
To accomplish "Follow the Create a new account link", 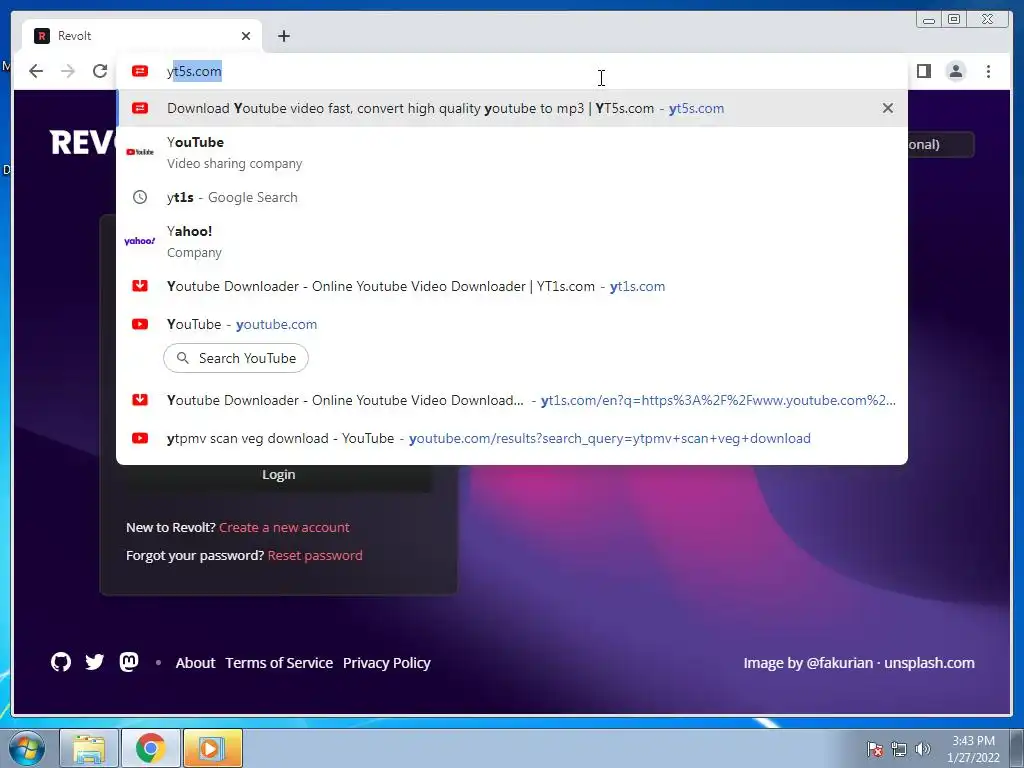I will point(284,527).
